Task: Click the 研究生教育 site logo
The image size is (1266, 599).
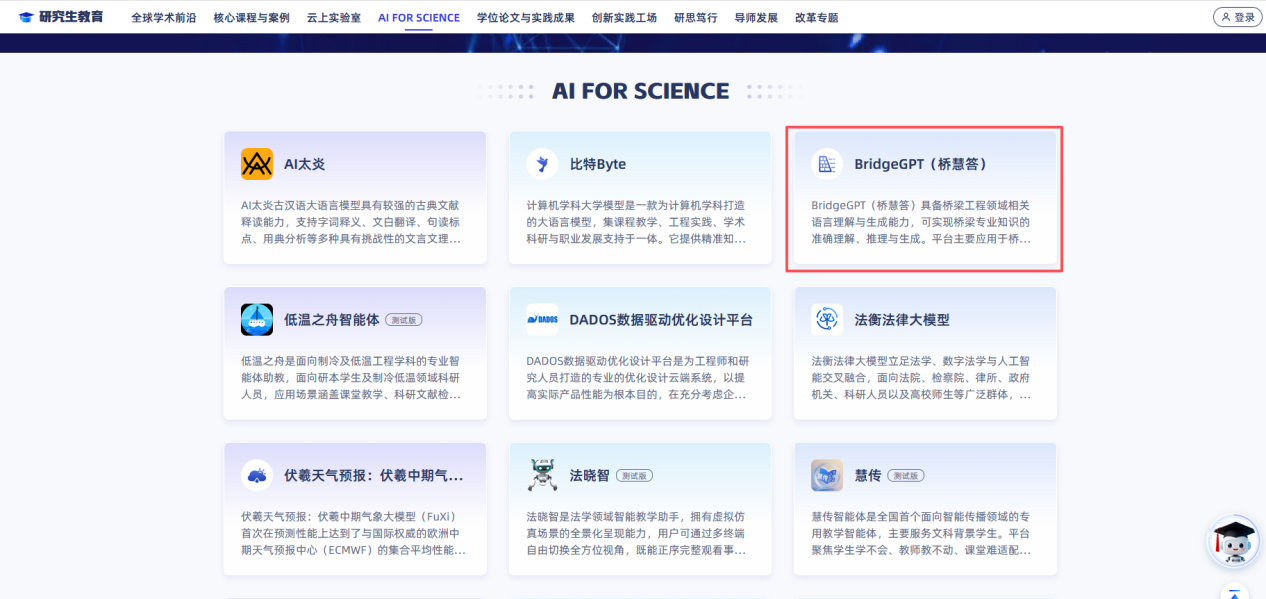Action: [61, 17]
